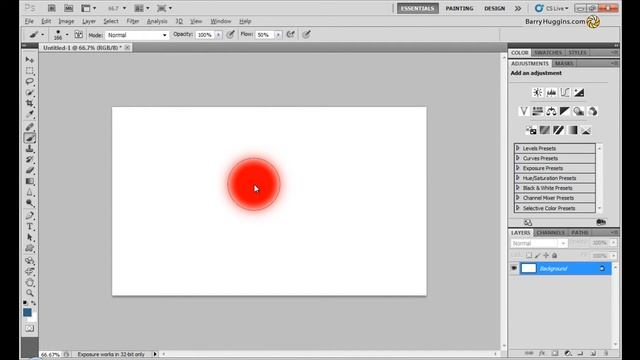Select the Rectangular Marquee tool
This screenshot has width=640, height=360.
pos(29,71)
